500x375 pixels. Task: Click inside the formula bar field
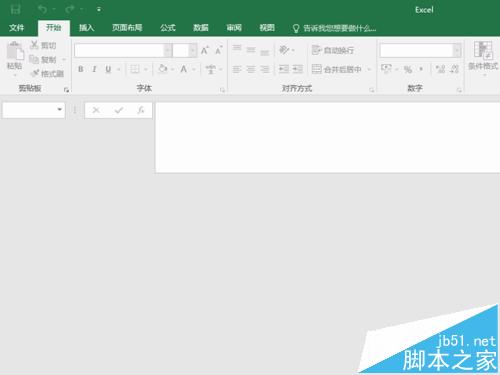point(328,138)
